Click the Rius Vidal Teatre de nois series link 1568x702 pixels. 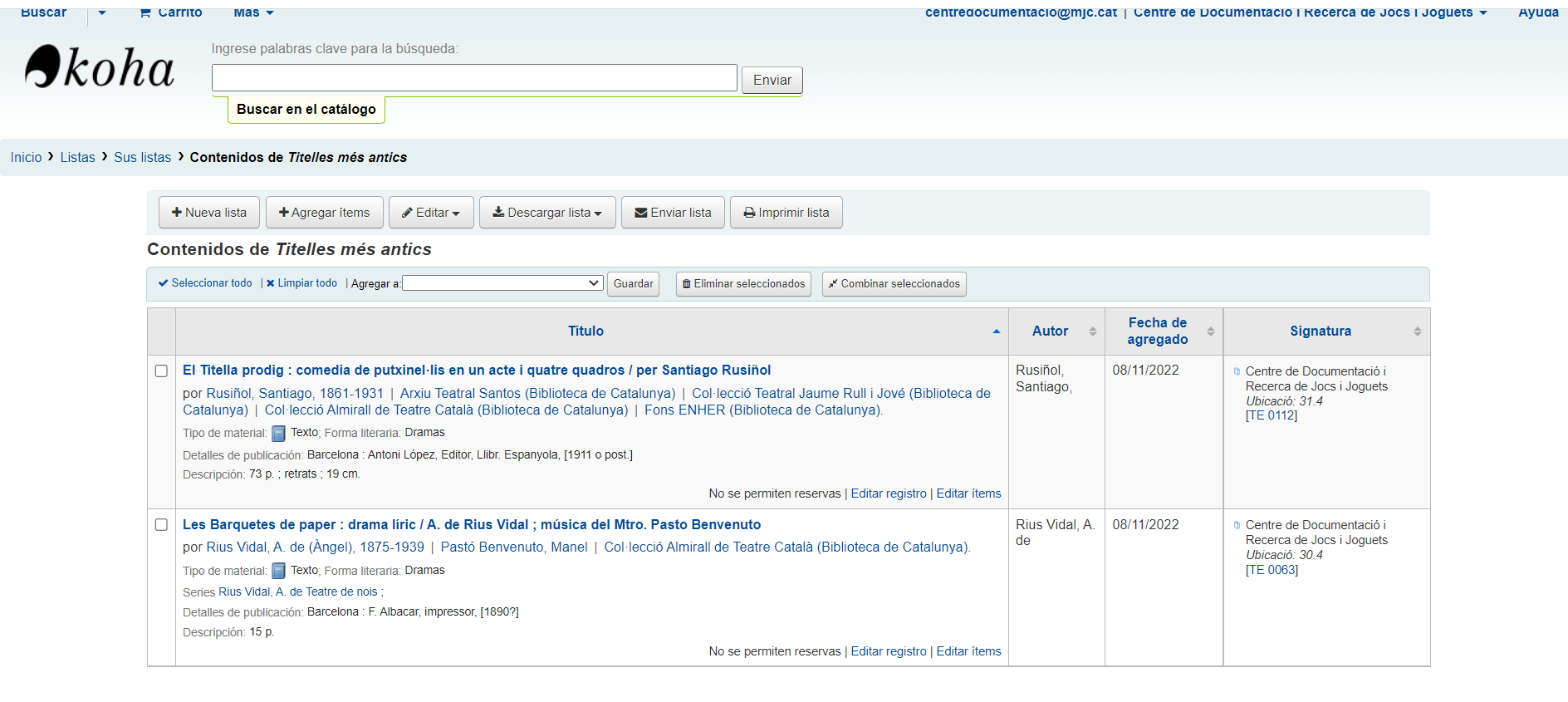point(298,592)
